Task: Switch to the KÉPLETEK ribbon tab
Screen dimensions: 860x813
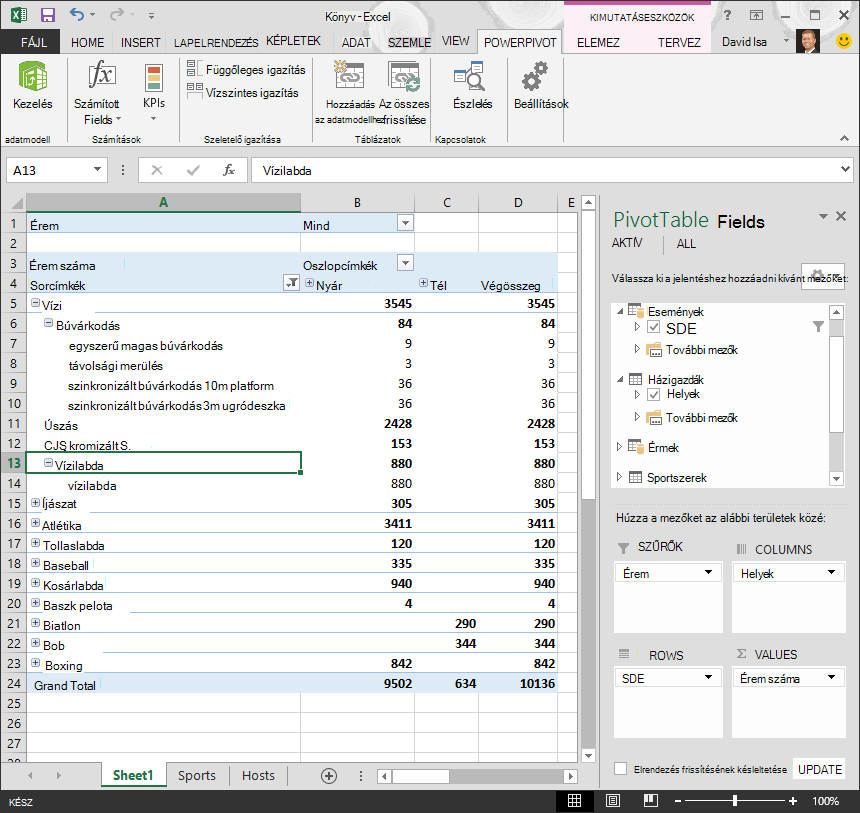Action: click(293, 41)
